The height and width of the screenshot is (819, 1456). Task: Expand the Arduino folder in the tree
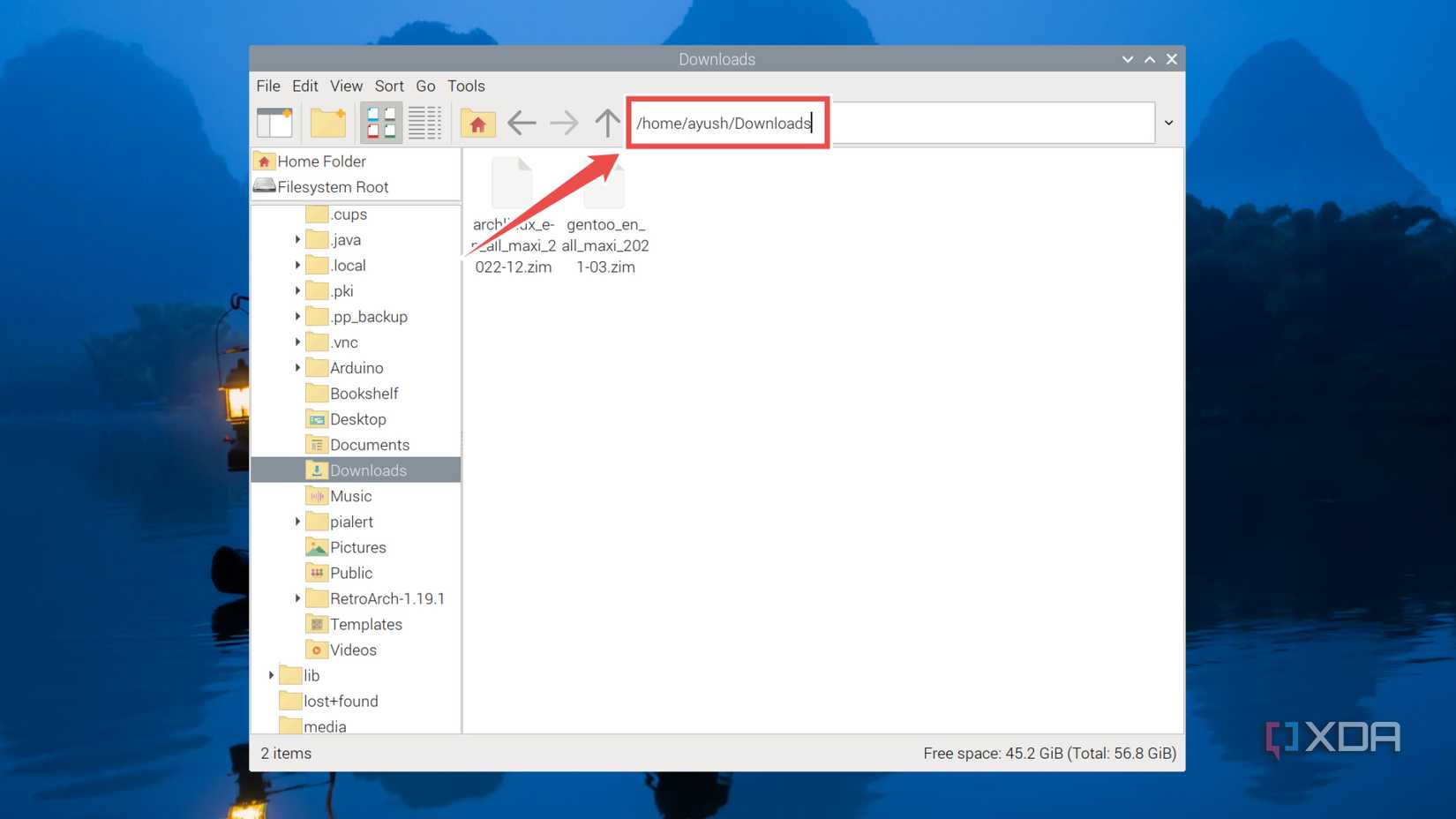(296, 367)
